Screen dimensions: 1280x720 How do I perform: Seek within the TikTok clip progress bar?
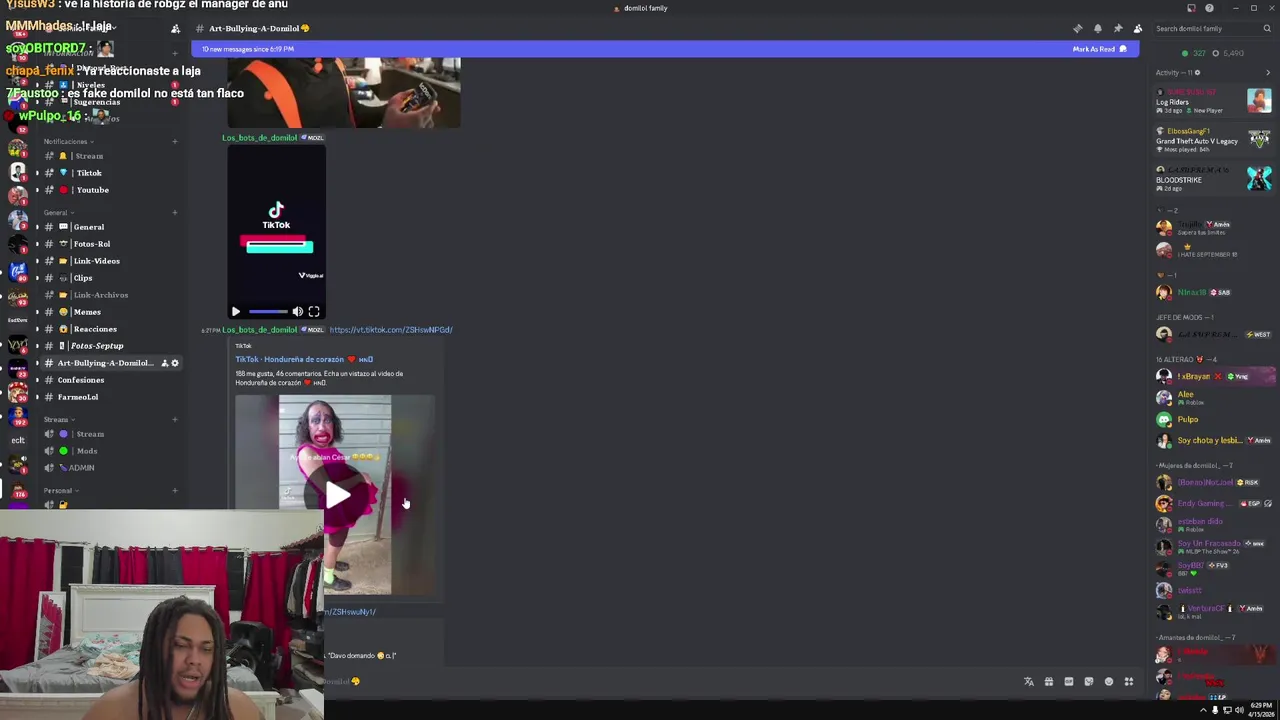pyautogui.click(x=266, y=312)
